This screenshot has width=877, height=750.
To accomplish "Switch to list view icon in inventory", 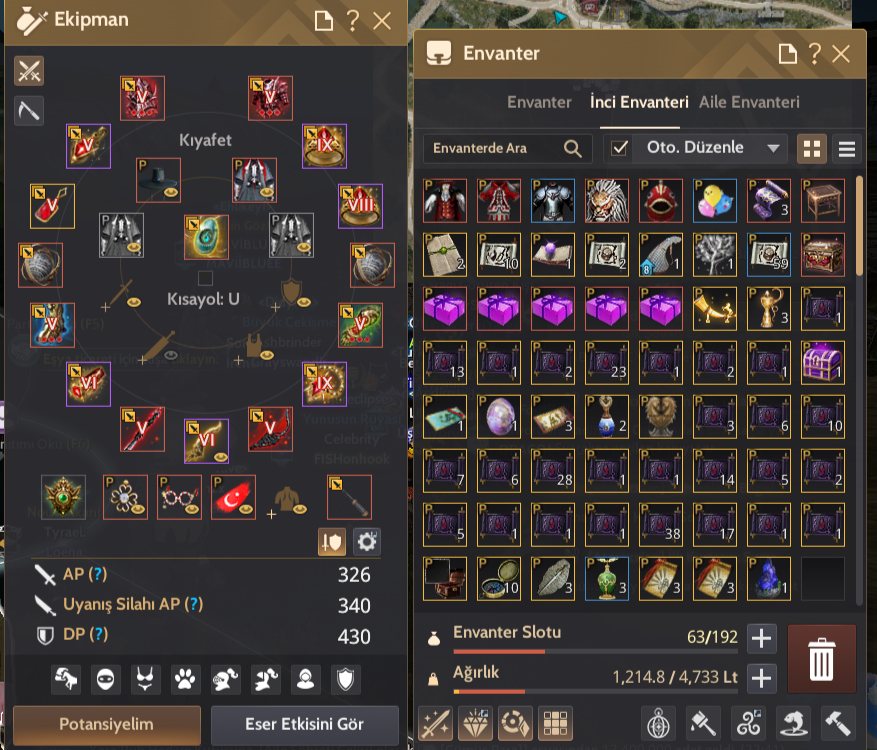I will [847, 149].
